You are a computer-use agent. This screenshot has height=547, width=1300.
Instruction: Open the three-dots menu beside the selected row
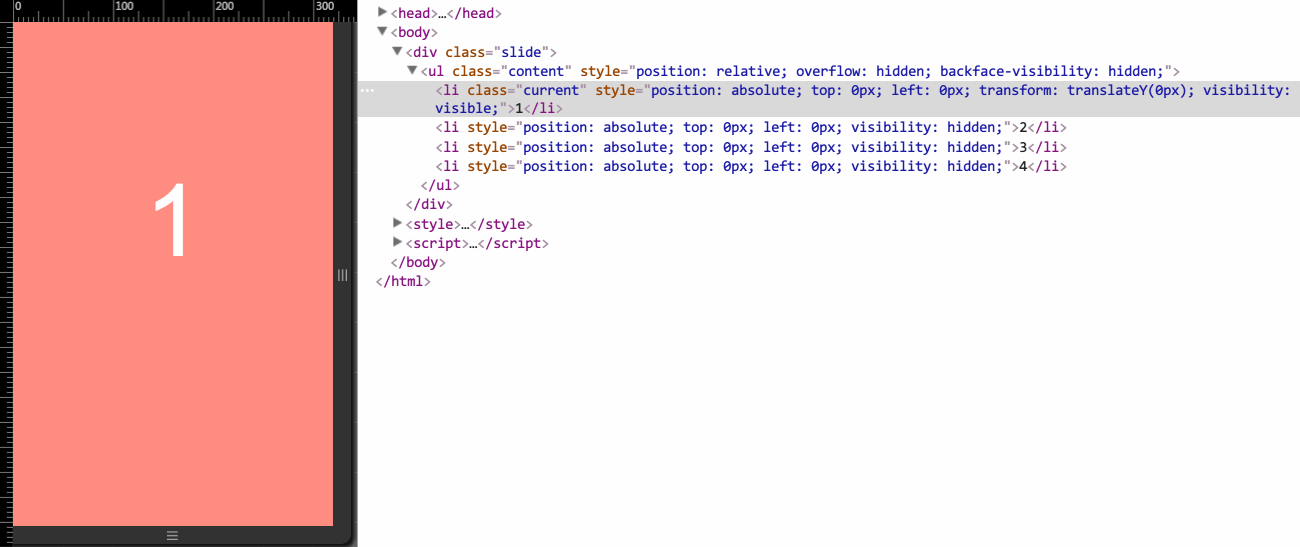367,90
